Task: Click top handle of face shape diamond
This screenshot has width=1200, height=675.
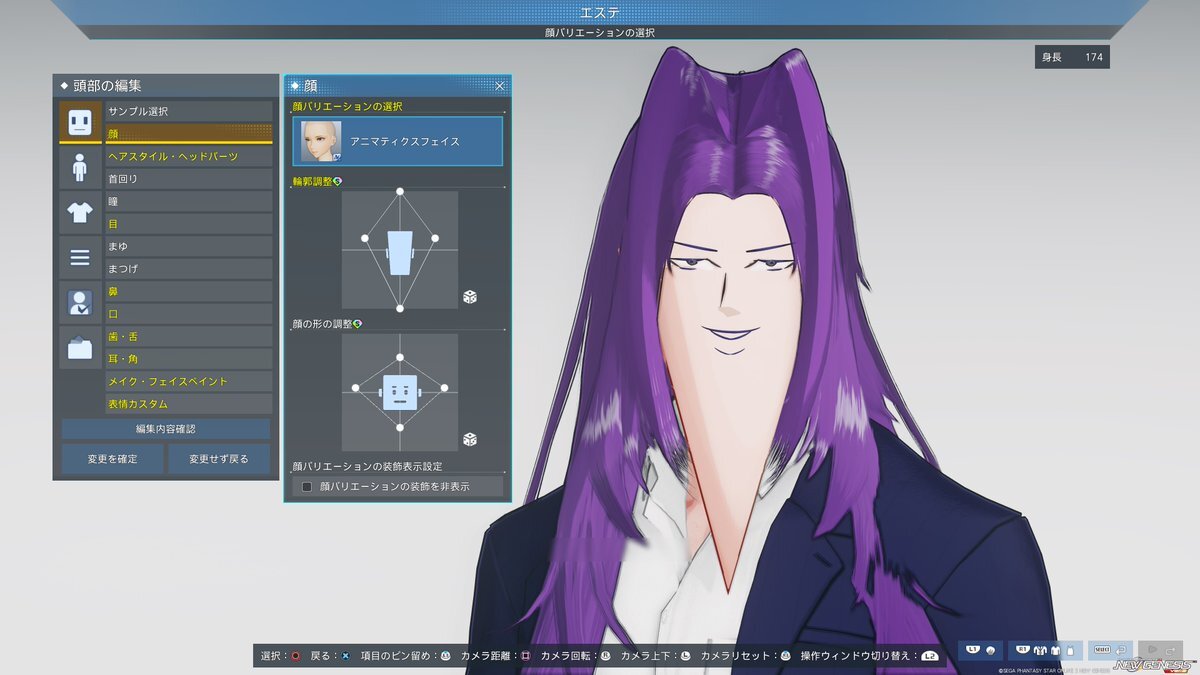Action: coord(400,357)
